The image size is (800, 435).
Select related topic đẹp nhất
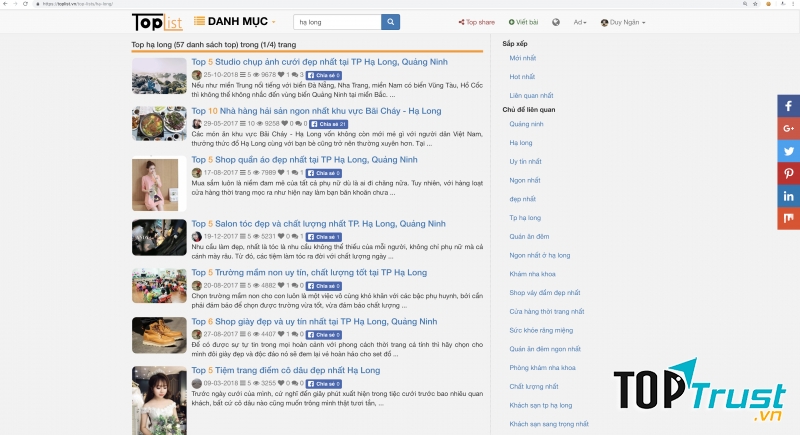[522, 199]
